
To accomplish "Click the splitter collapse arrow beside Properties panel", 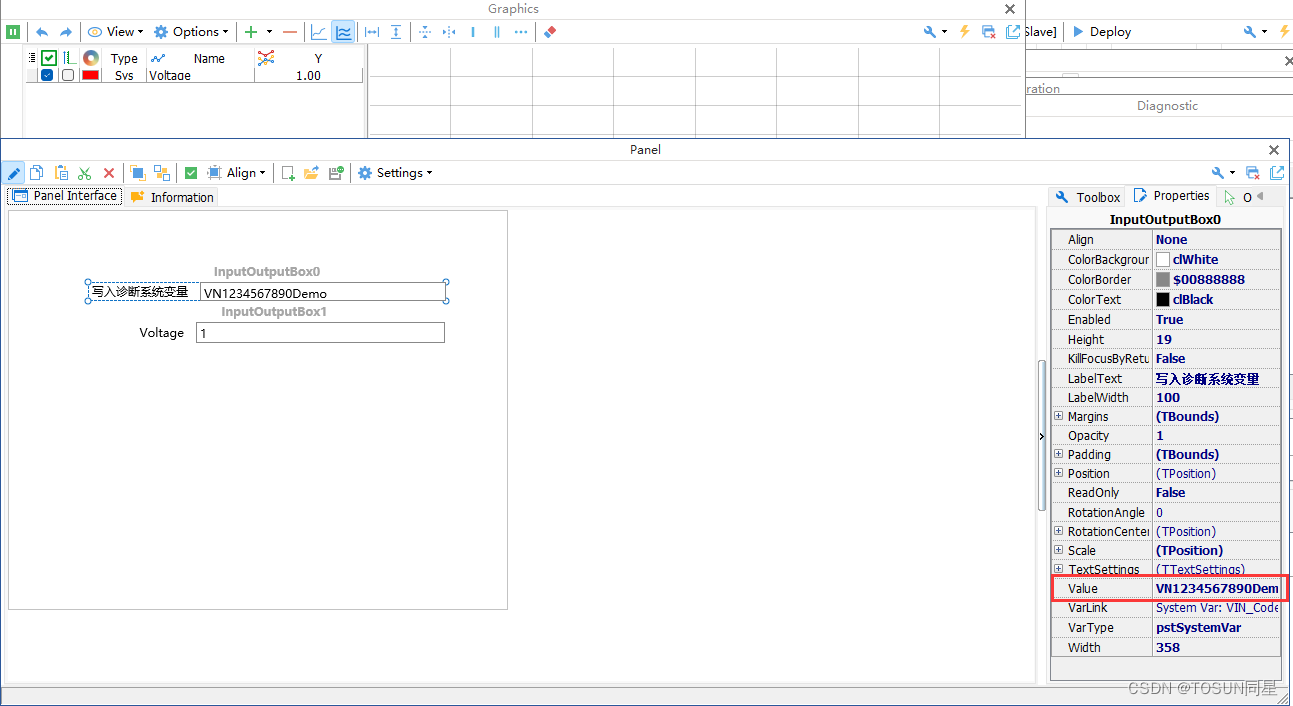I will pos(1042,436).
